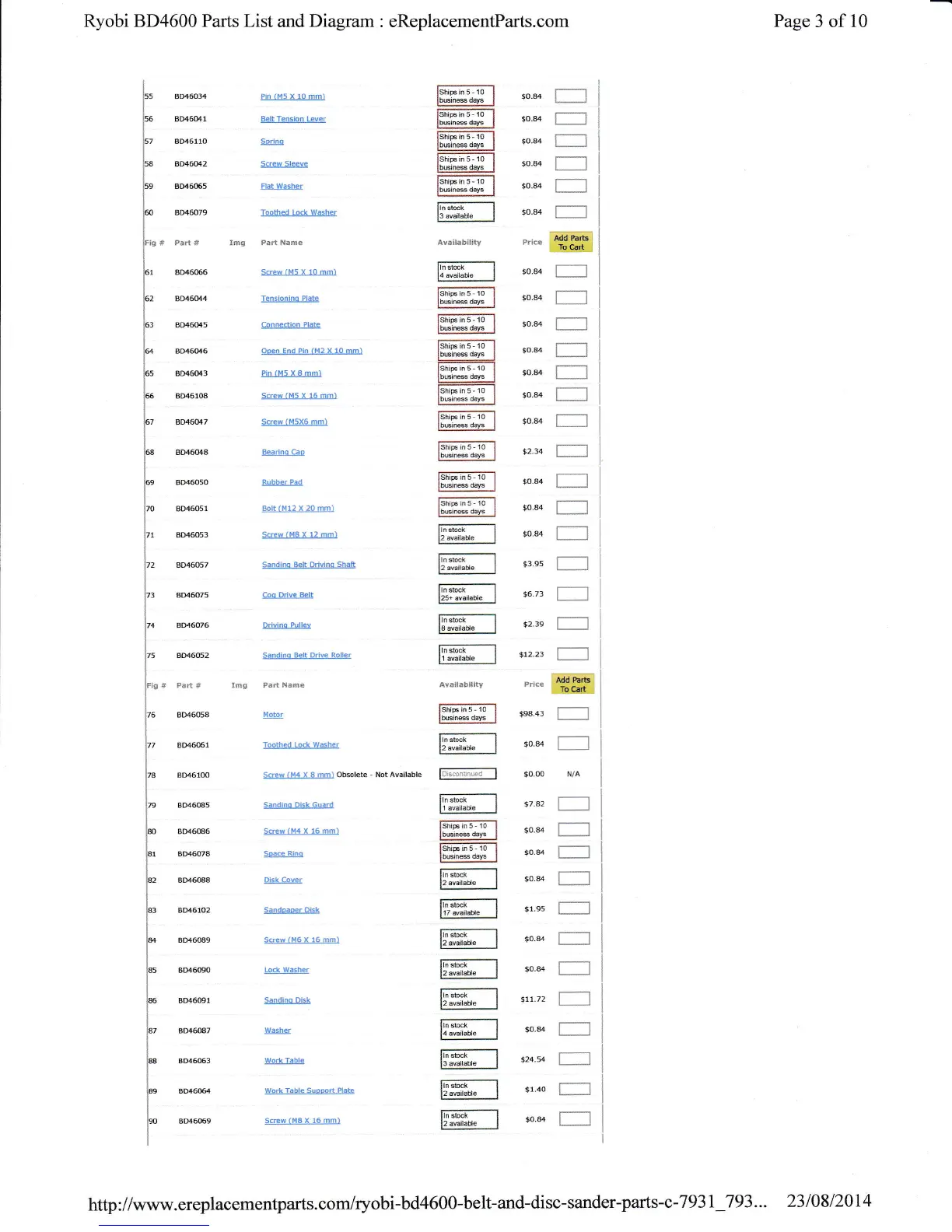Click the 23/08/2014 date in footer
Image resolution: width=952 pixels, height=1232 pixels.
[x=829, y=1201]
